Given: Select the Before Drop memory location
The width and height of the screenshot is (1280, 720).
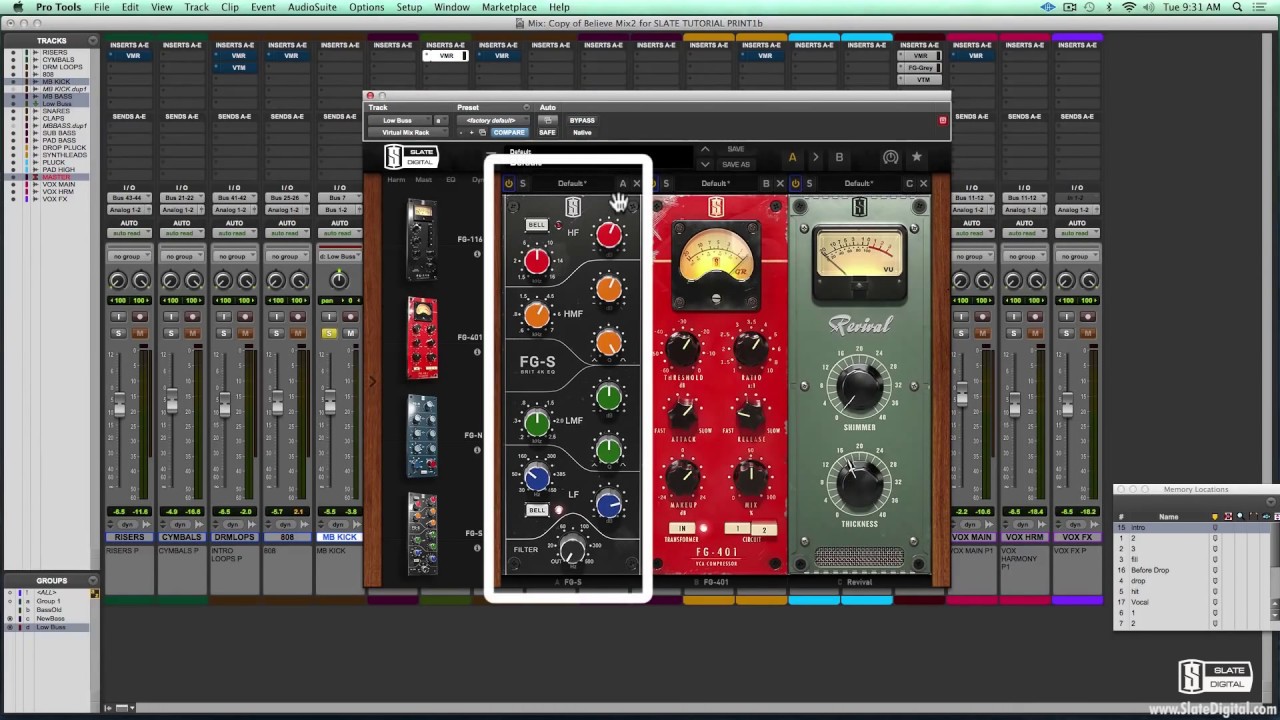Looking at the screenshot, I should (x=1150, y=570).
